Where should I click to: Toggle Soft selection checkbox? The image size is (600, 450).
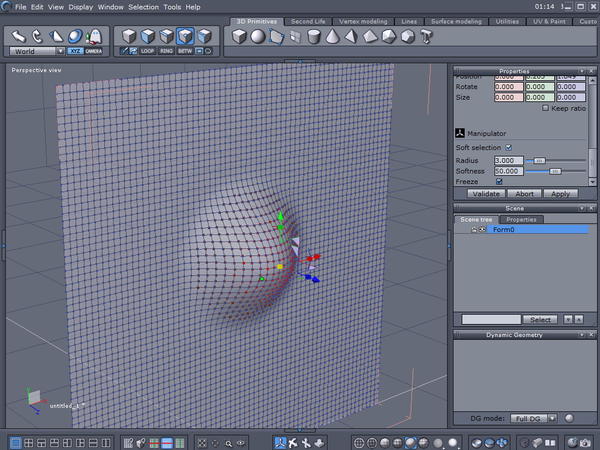tap(509, 147)
